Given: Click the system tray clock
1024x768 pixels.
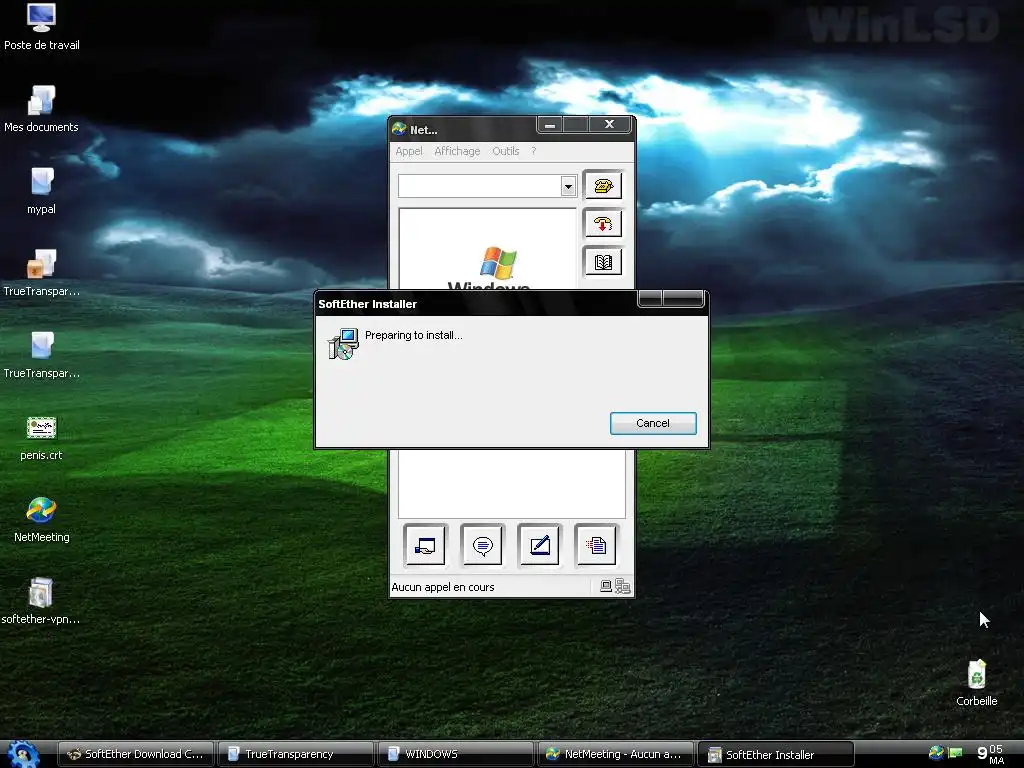Looking at the screenshot, I should pyautogui.click(x=991, y=754).
